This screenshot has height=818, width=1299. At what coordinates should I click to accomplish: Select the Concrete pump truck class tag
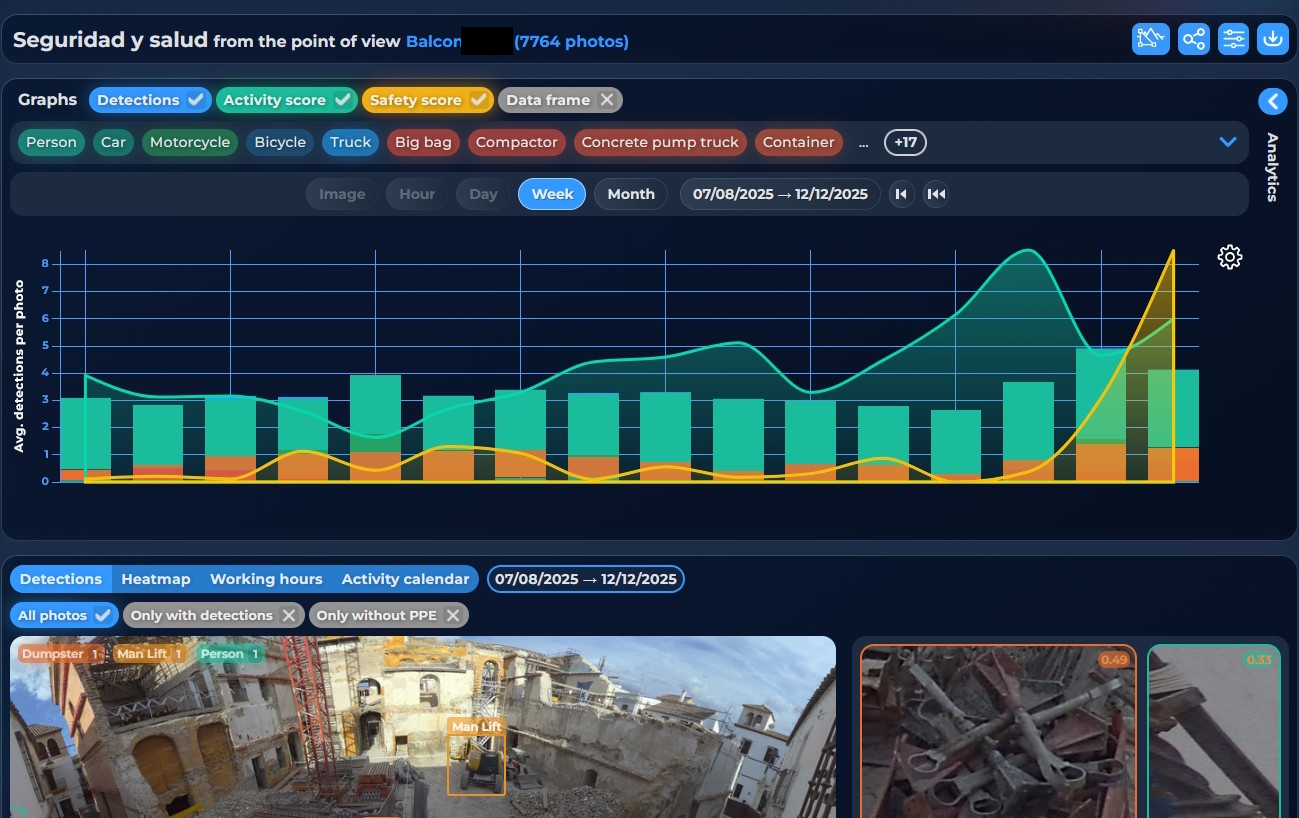point(660,142)
